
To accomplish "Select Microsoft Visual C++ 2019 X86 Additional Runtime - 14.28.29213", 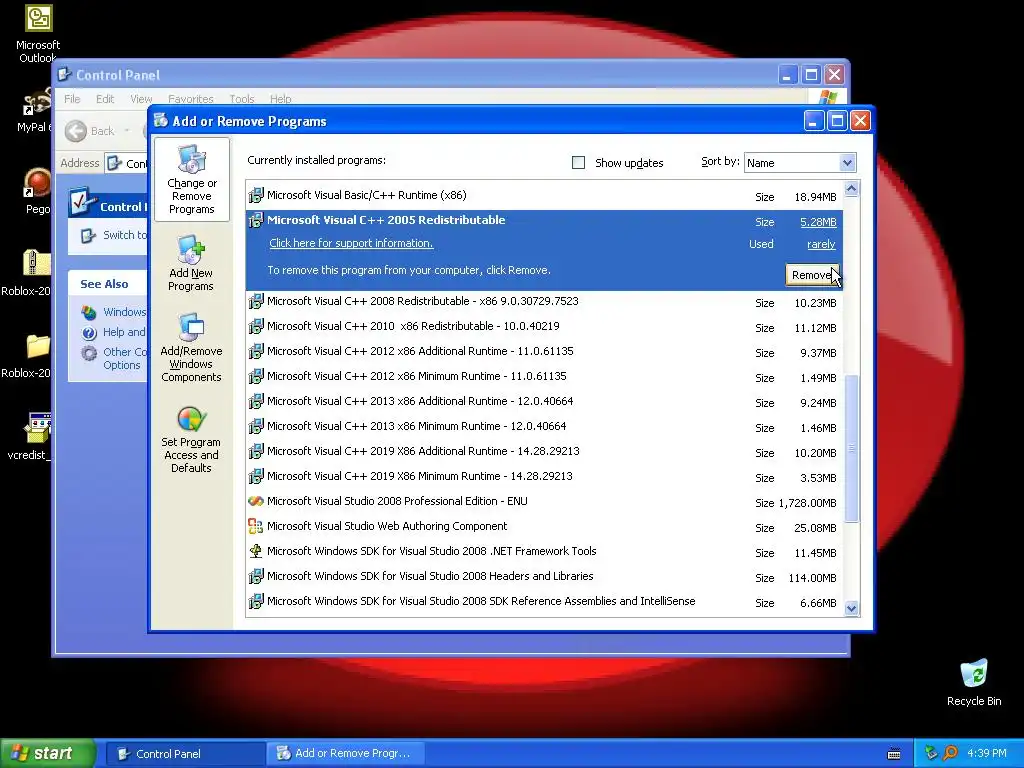I will (545, 451).
